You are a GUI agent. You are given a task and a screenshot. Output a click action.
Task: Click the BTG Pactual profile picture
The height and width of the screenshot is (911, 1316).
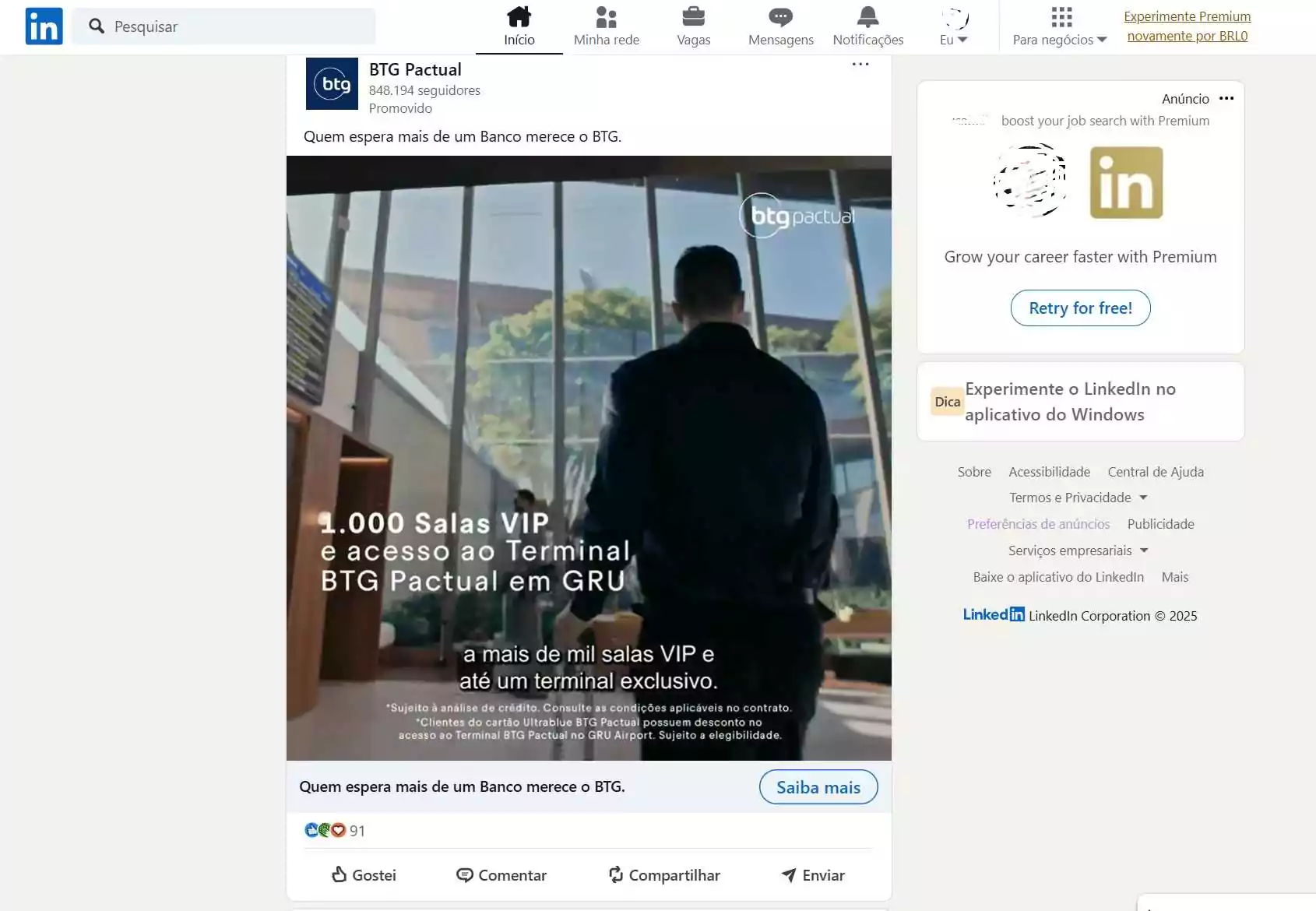pyautogui.click(x=332, y=84)
